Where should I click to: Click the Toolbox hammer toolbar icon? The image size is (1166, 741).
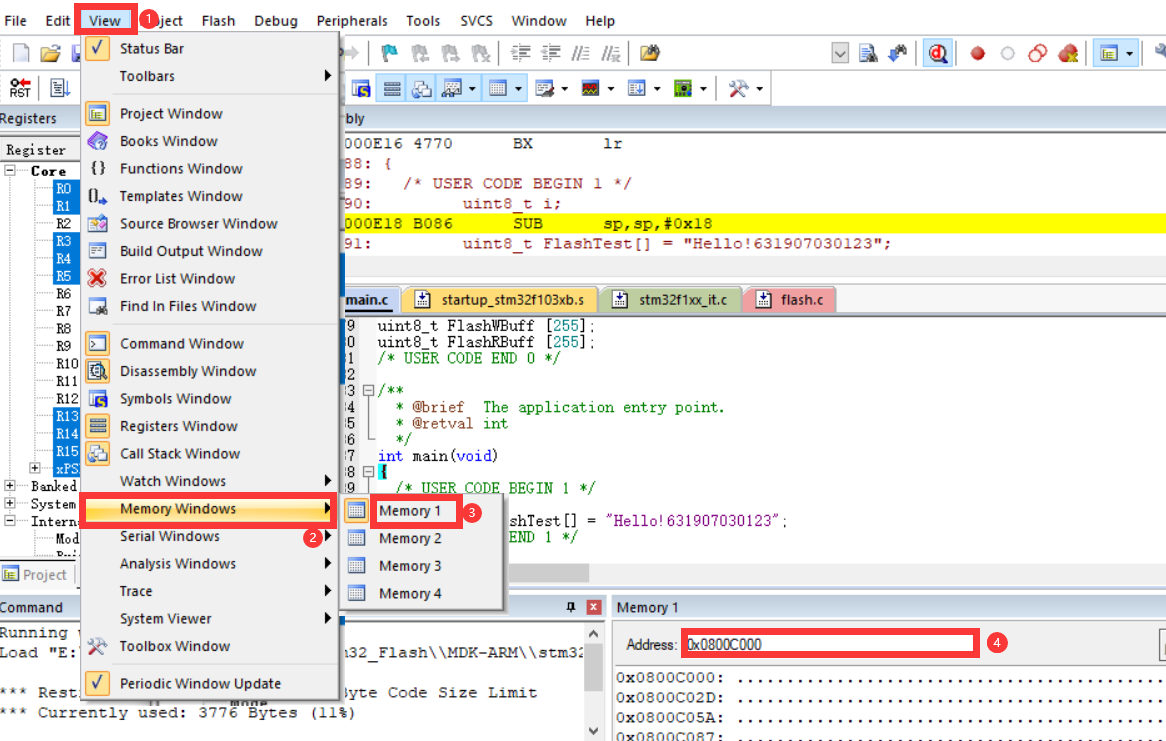(x=738, y=89)
